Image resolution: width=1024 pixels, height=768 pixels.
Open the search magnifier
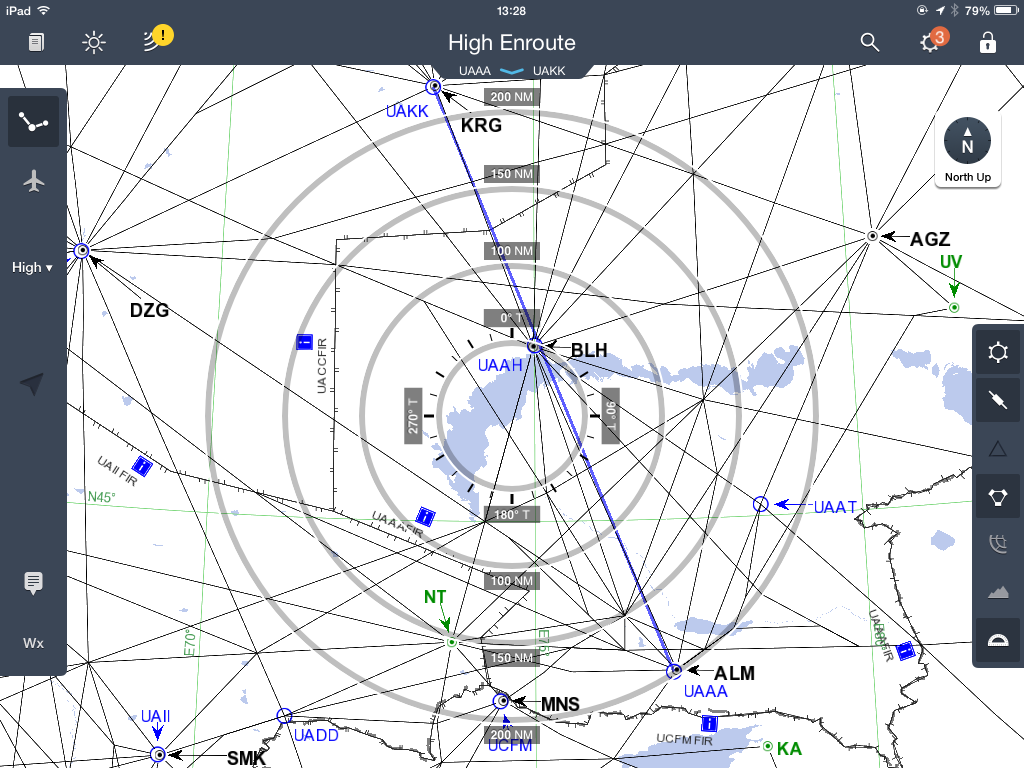869,42
